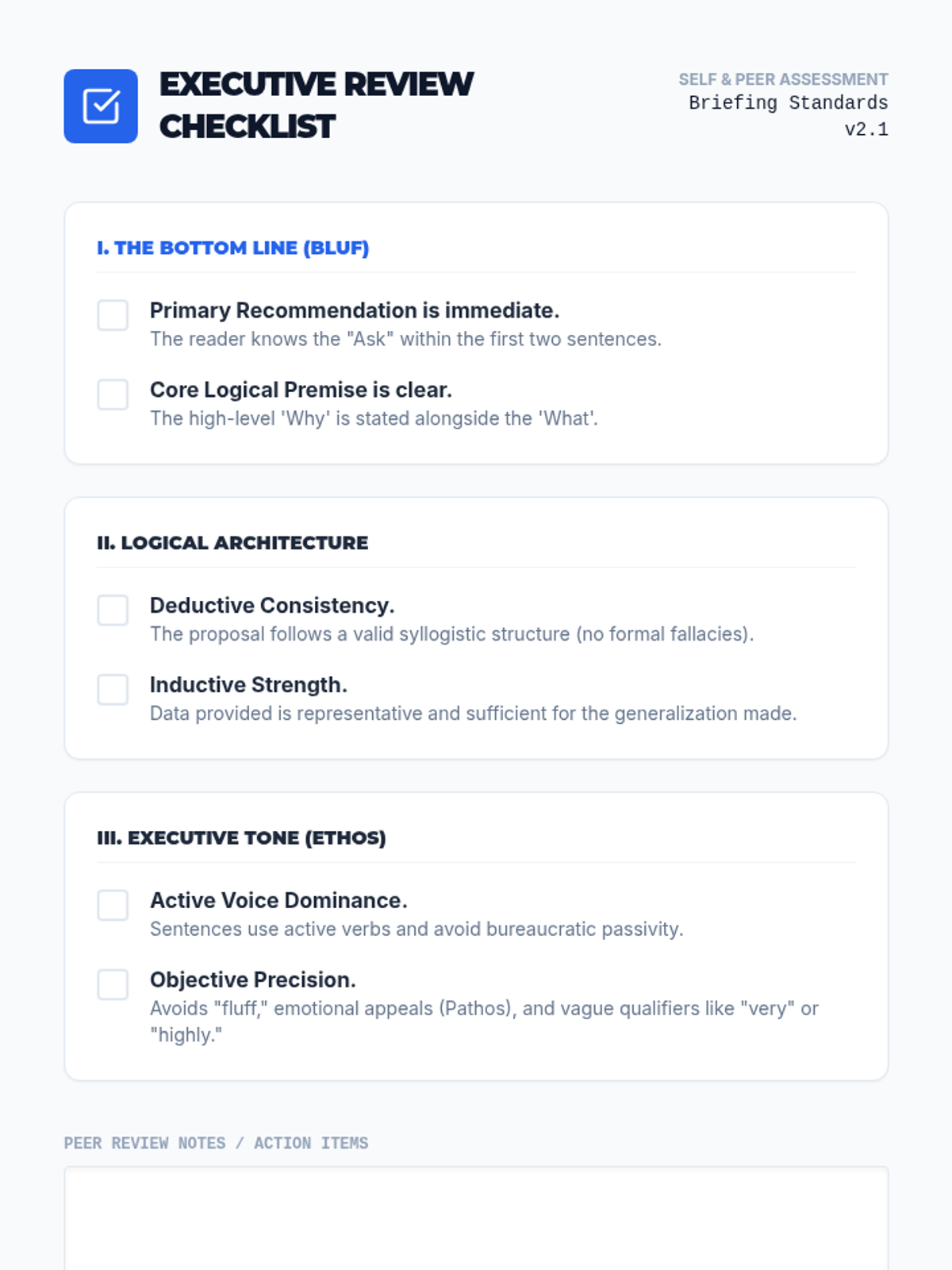Viewport: 952px width, 1270px height.
Task: Mark the Inductive Strength checkbox
Action: (113, 690)
